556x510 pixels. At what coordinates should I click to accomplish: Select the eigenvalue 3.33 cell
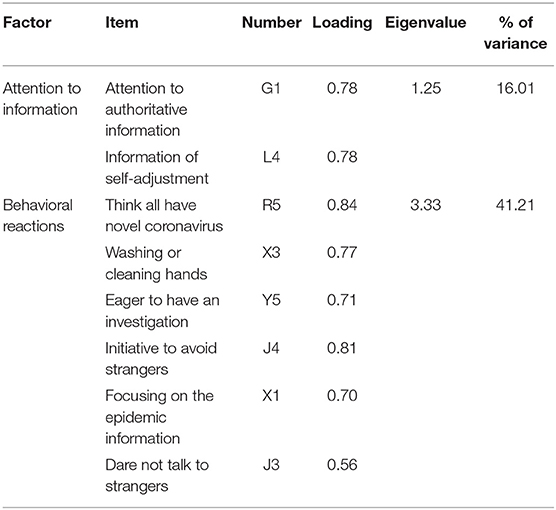click(x=426, y=205)
